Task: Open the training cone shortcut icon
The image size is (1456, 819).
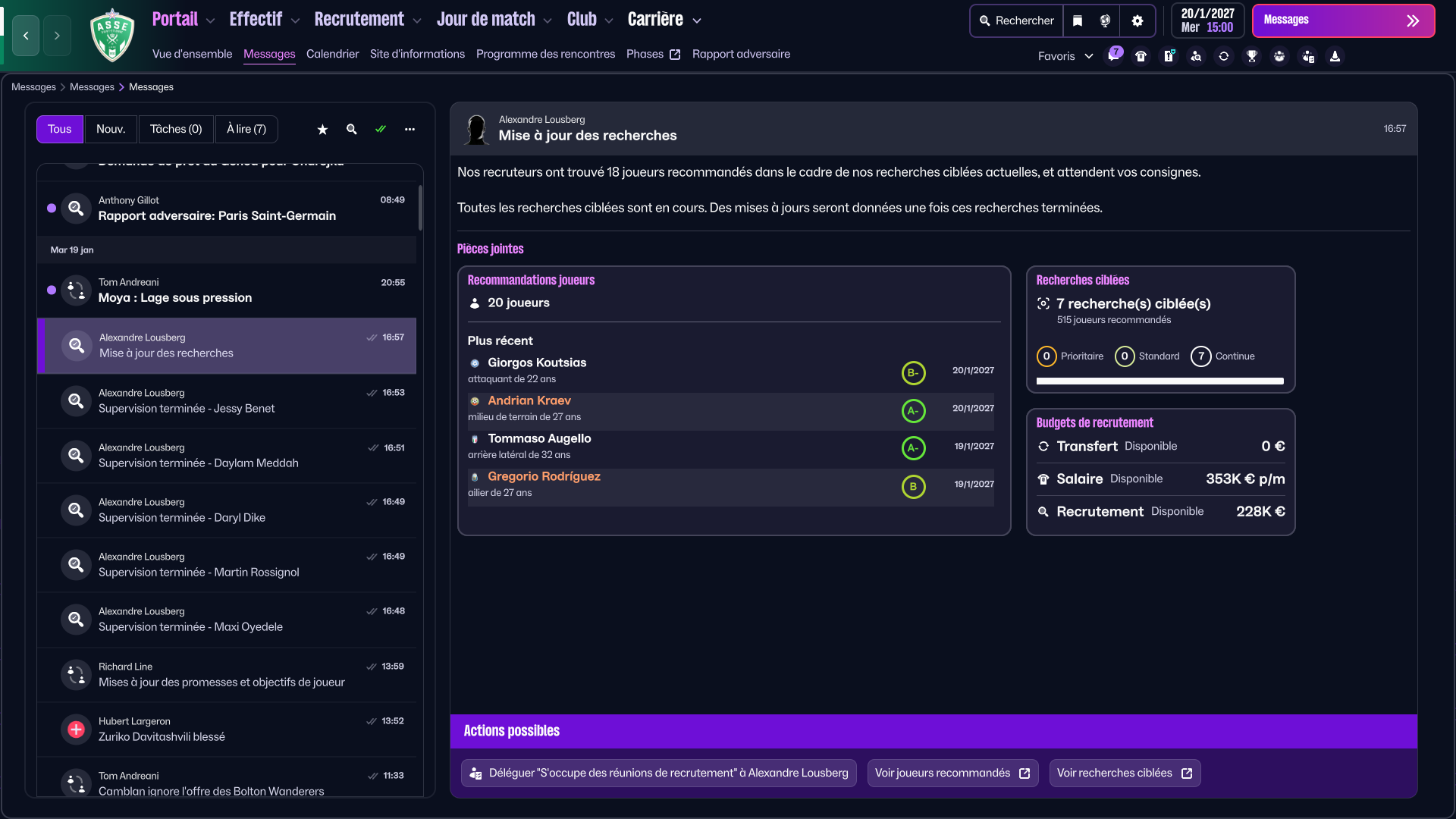Action: (1335, 56)
